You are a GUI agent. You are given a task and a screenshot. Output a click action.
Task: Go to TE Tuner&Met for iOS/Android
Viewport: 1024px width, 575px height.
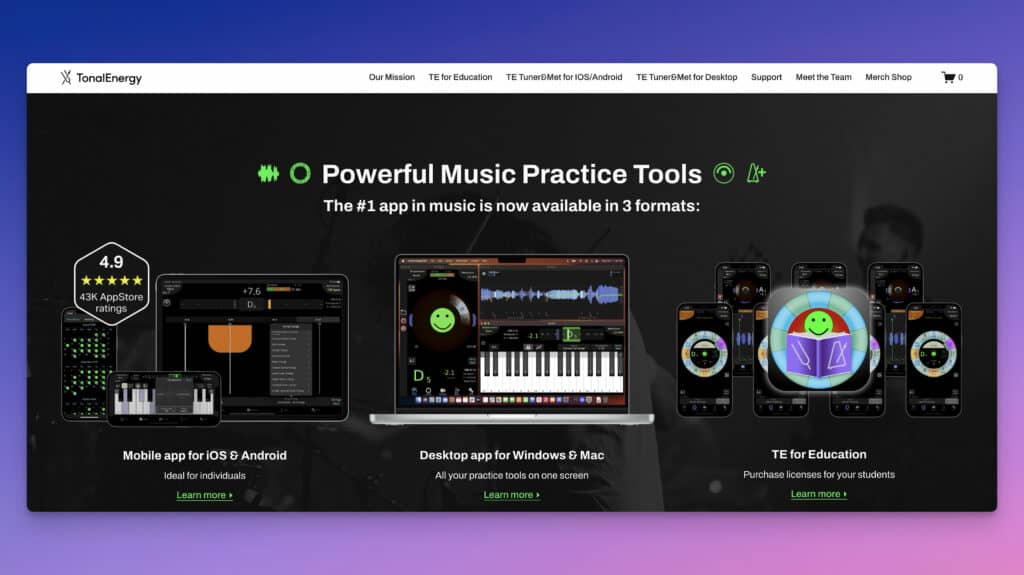[x=564, y=77]
